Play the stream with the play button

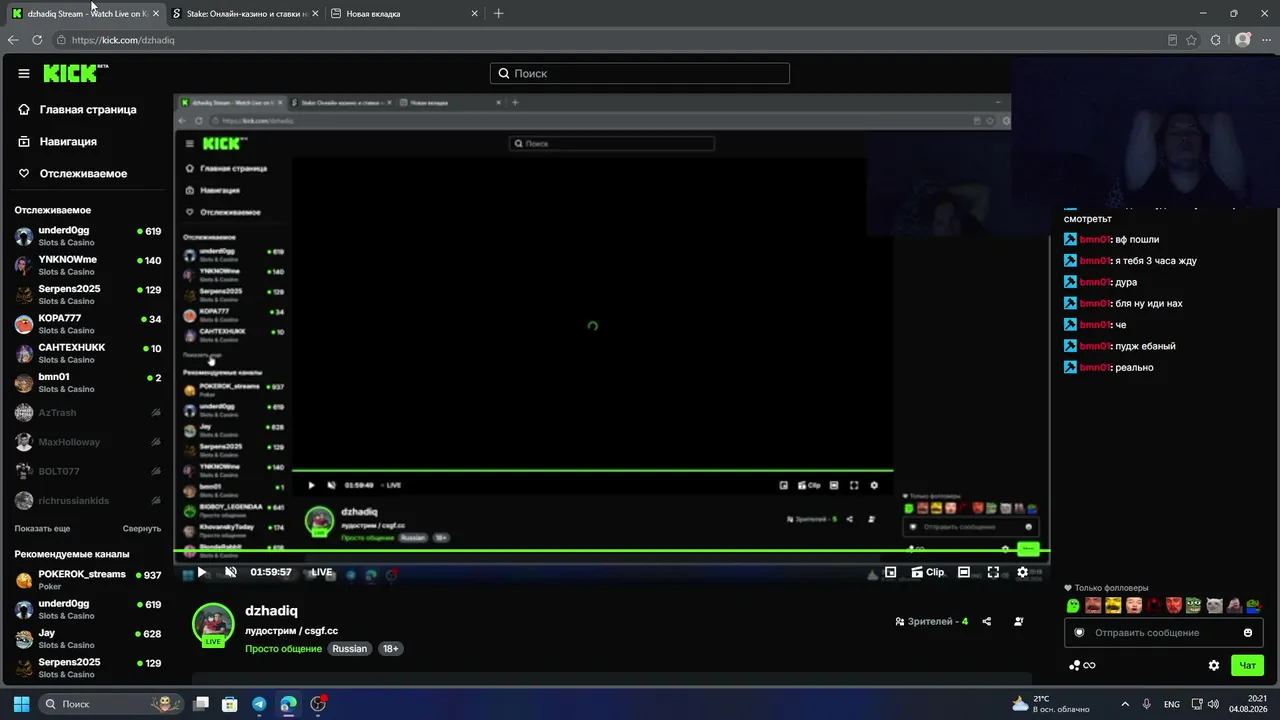pos(201,572)
